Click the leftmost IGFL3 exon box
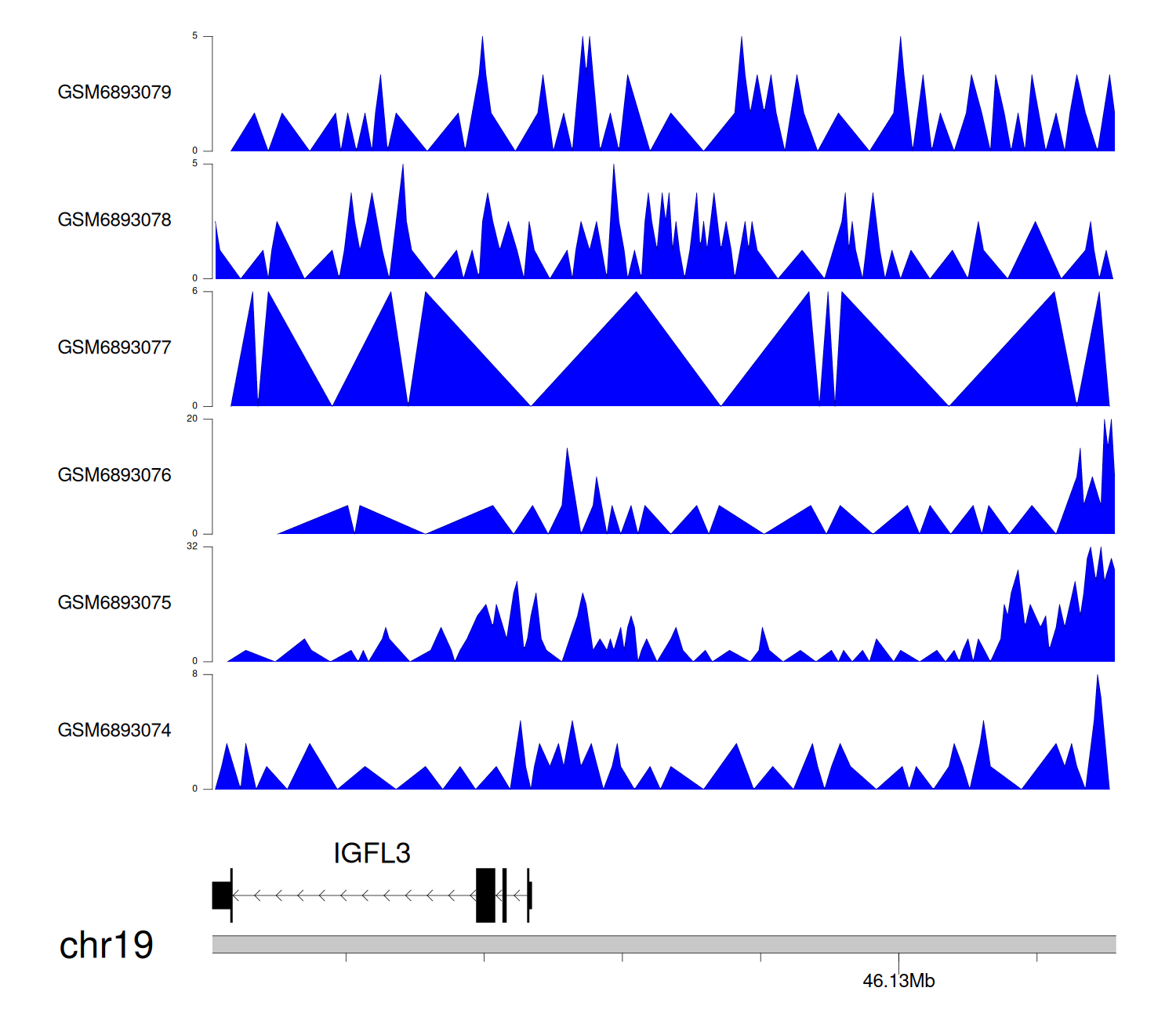 pyautogui.click(x=221, y=895)
